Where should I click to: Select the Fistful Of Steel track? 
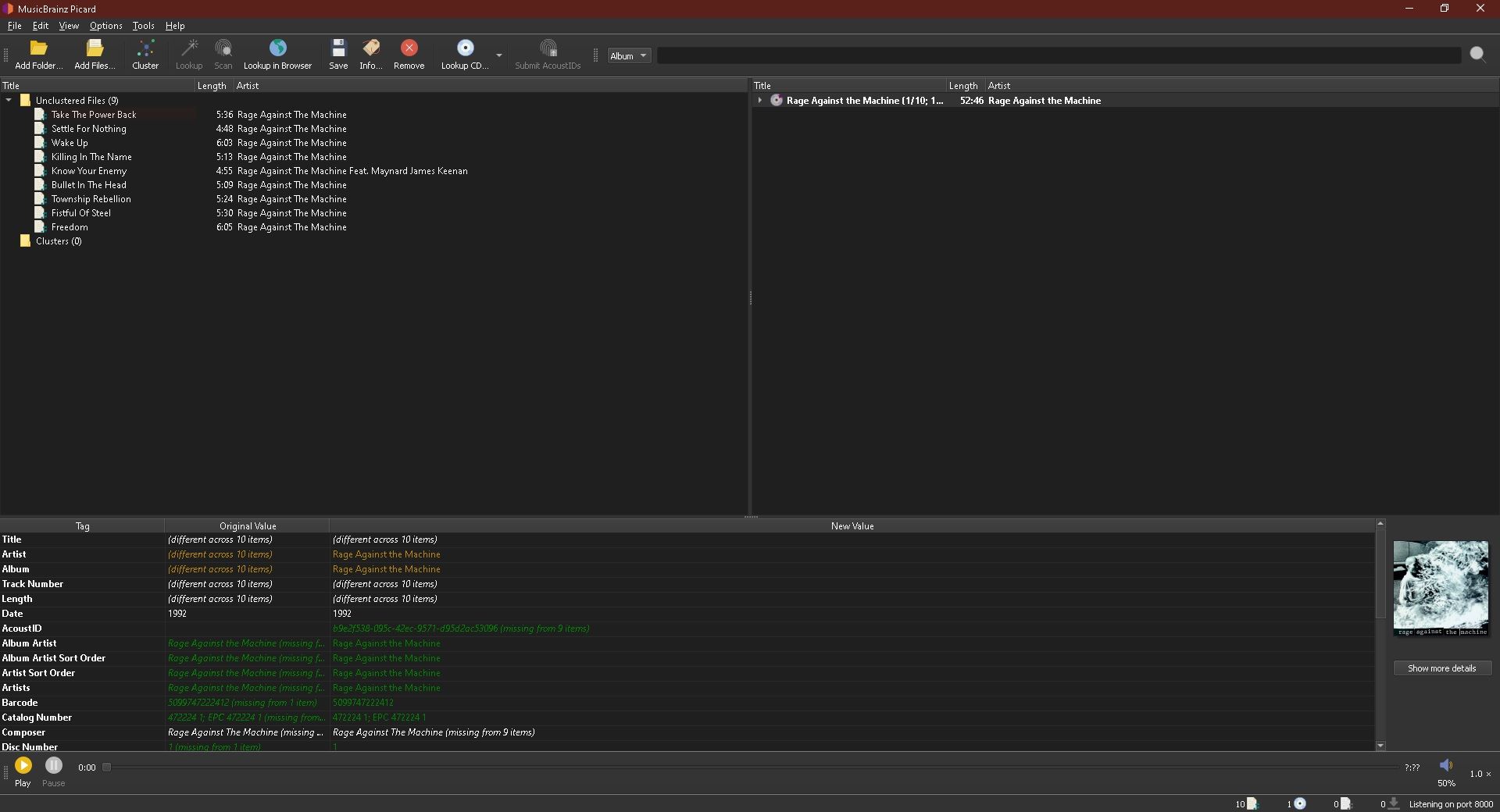pos(81,212)
